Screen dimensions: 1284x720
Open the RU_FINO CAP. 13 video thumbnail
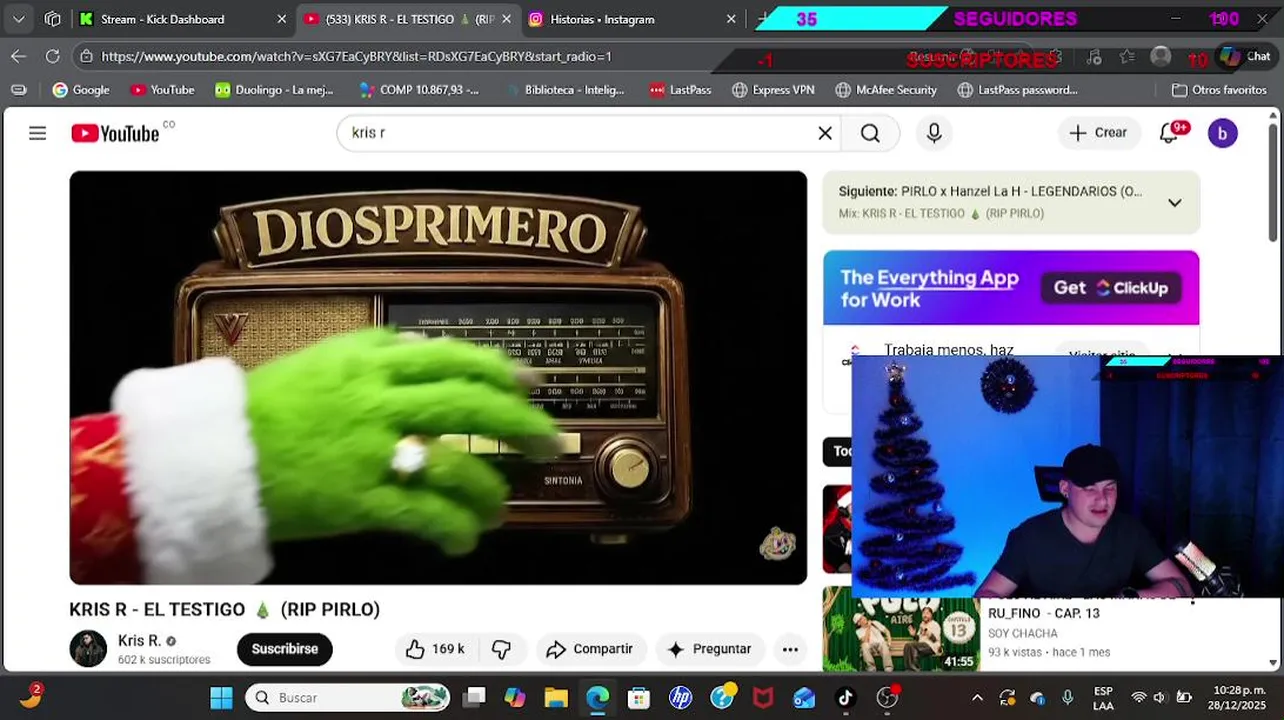pos(901,629)
